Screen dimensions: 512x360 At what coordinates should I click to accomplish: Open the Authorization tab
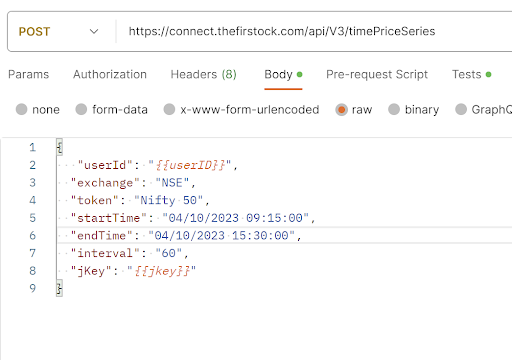coord(110,74)
